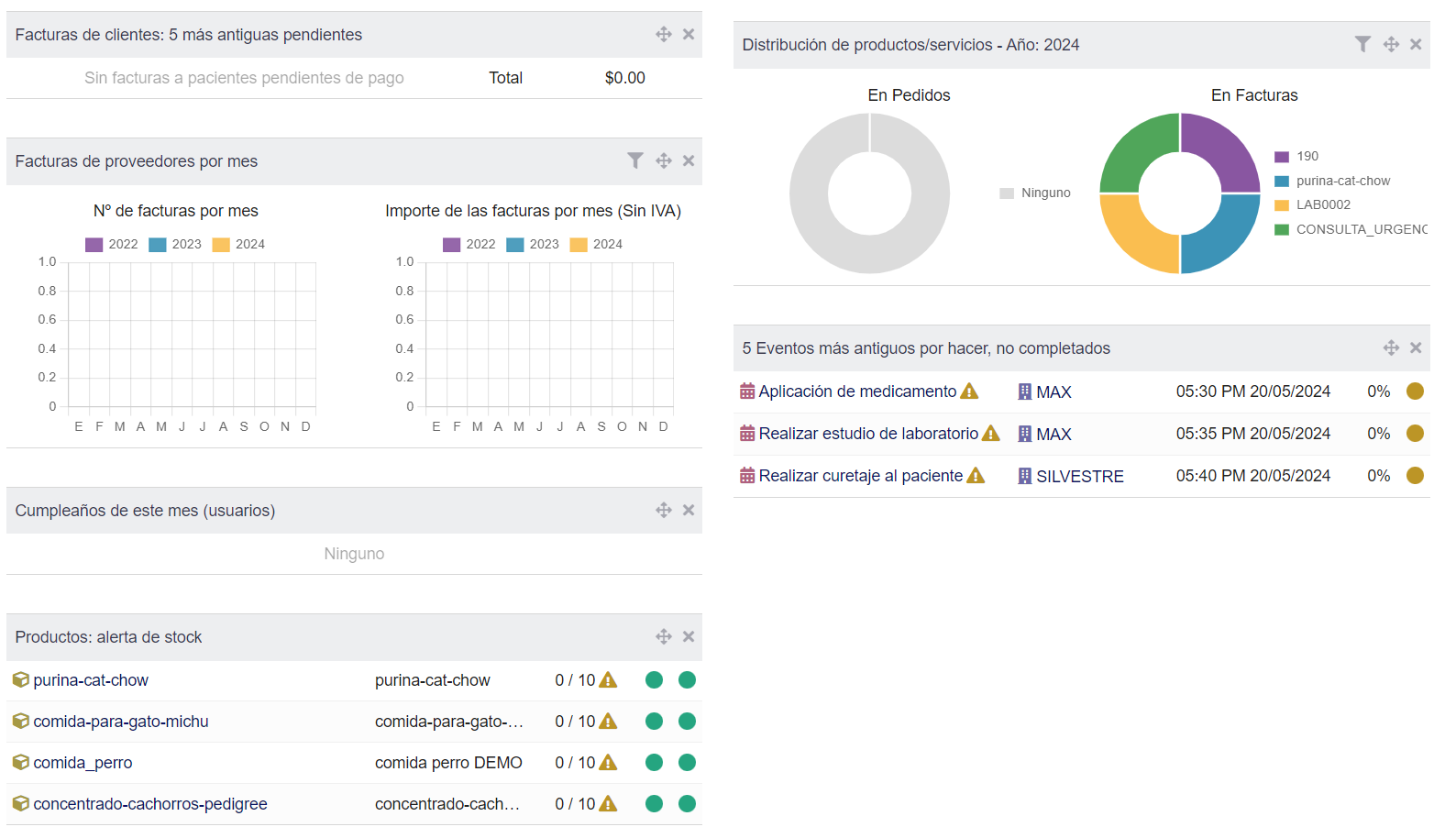Open product comida-para-gato-michu link
The height and width of the screenshot is (838, 1456).
tap(121, 722)
